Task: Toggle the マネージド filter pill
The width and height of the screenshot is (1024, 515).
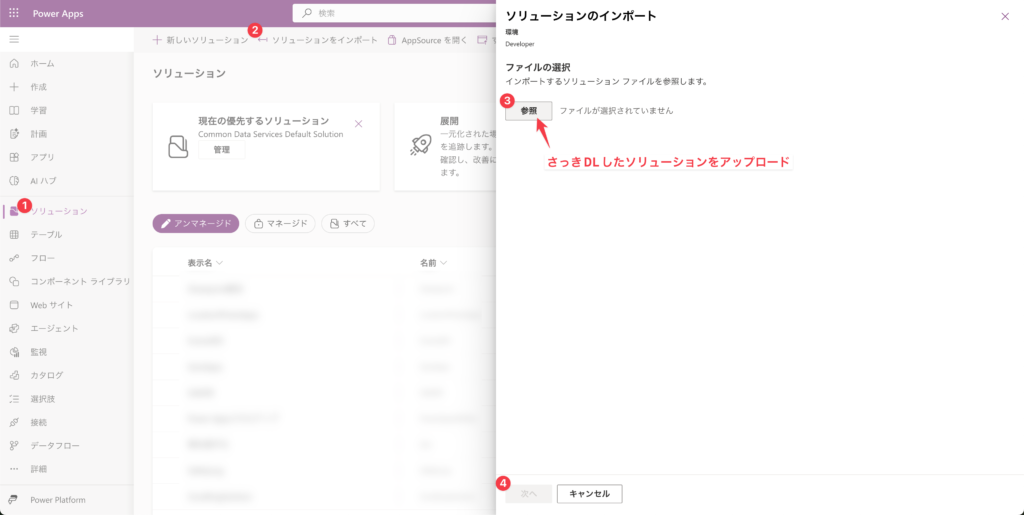Action: coord(280,223)
